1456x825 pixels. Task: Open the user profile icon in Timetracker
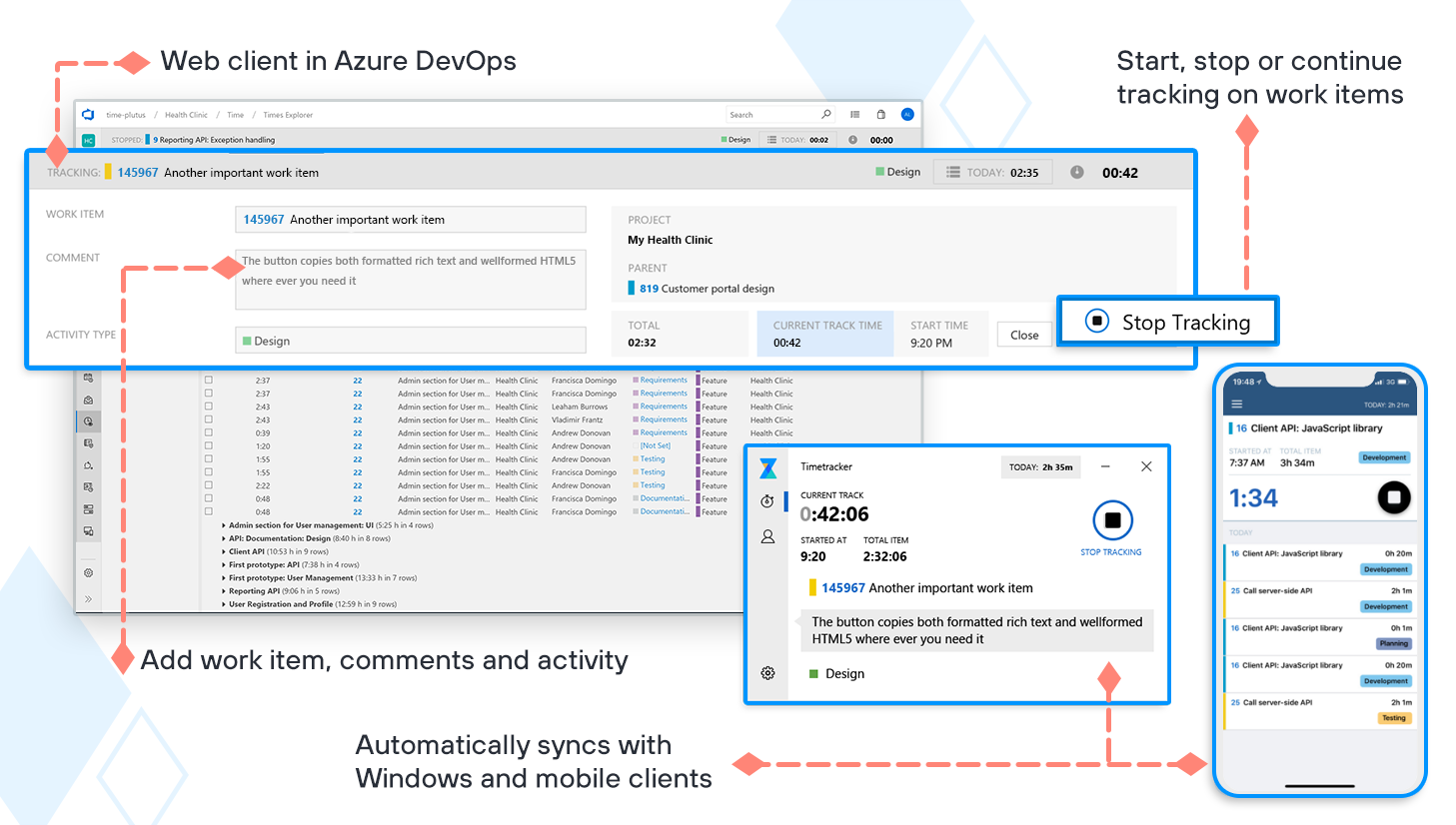(x=767, y=536)
